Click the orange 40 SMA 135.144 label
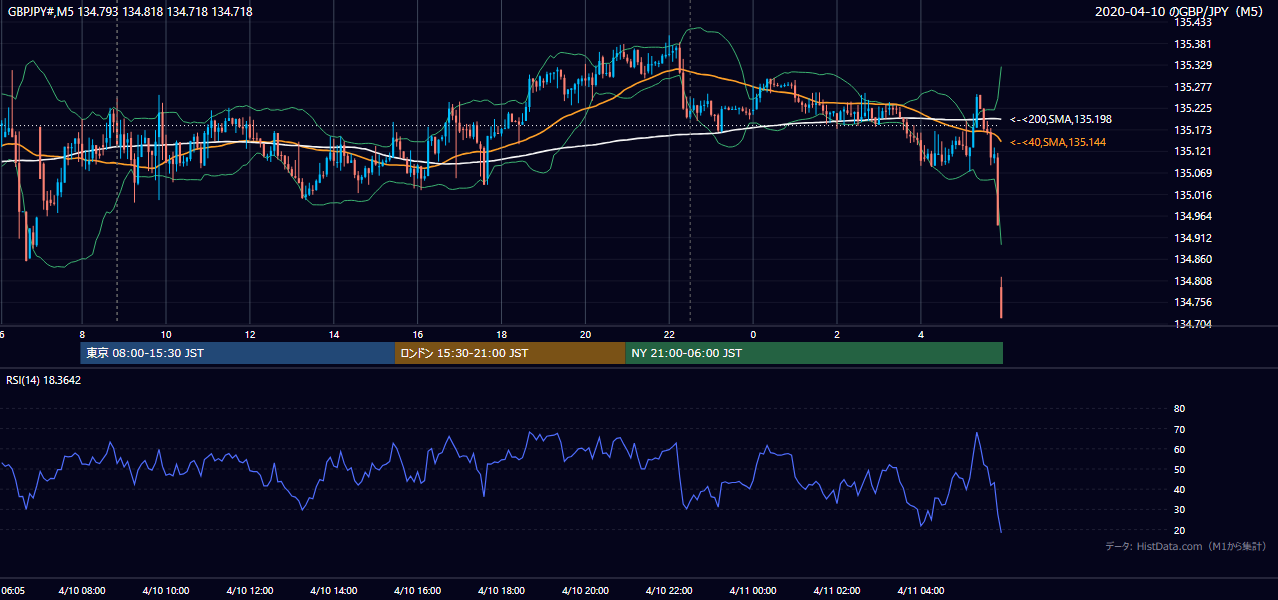 [x=1058, y=143]
